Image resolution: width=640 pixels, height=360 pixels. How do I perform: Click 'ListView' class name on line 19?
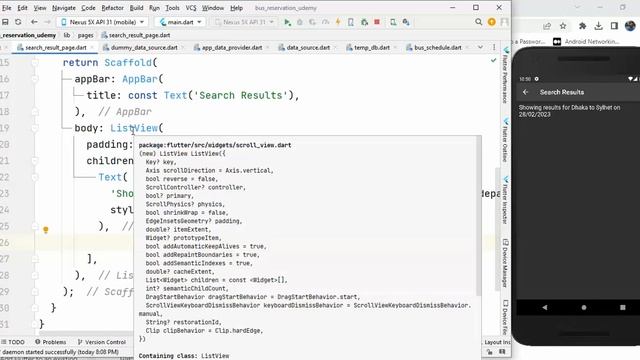[x=134, y=128]
